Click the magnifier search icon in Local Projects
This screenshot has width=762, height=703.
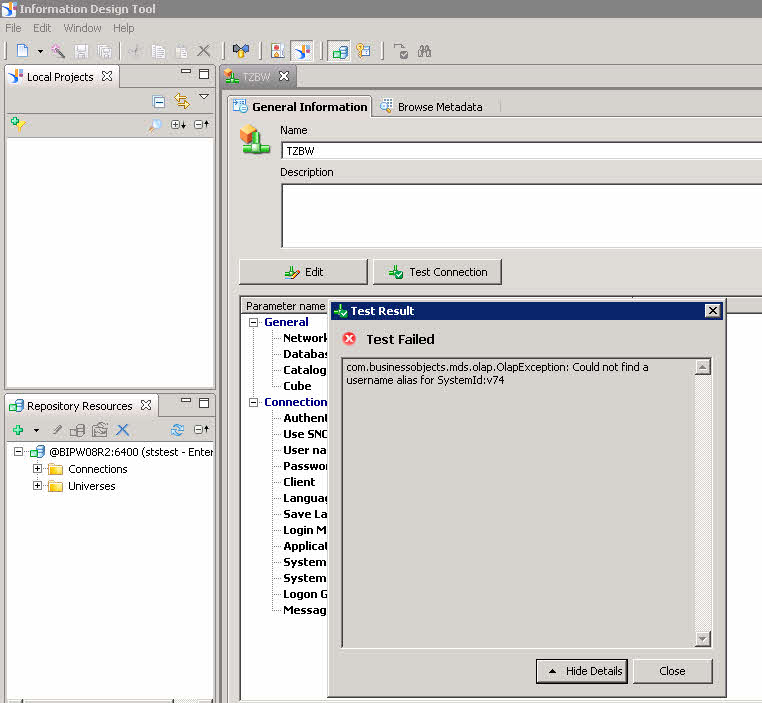coord(155,125)
